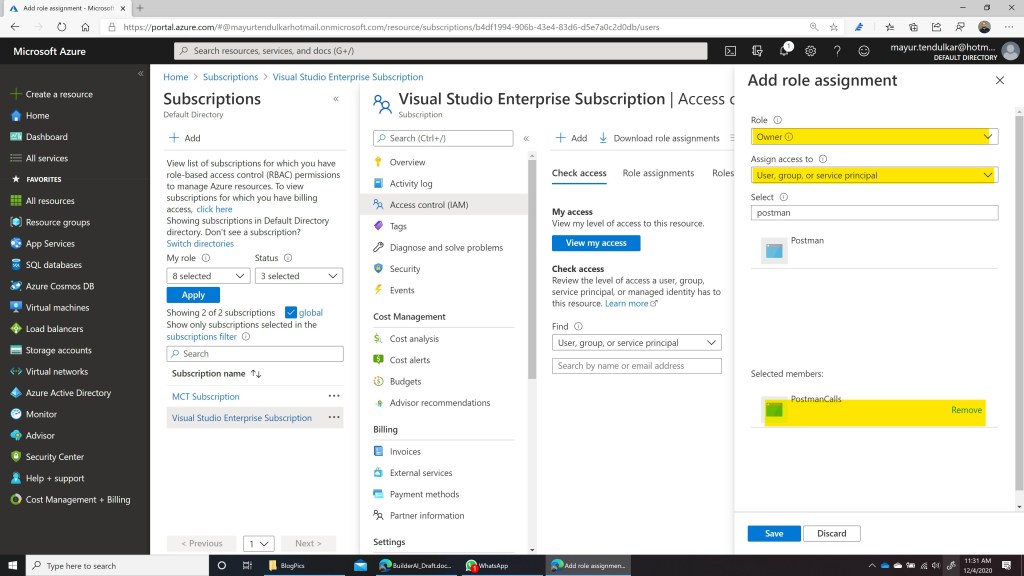Open the Assign access to dropdown
1024x576 pixels.
tap(873, 175)
